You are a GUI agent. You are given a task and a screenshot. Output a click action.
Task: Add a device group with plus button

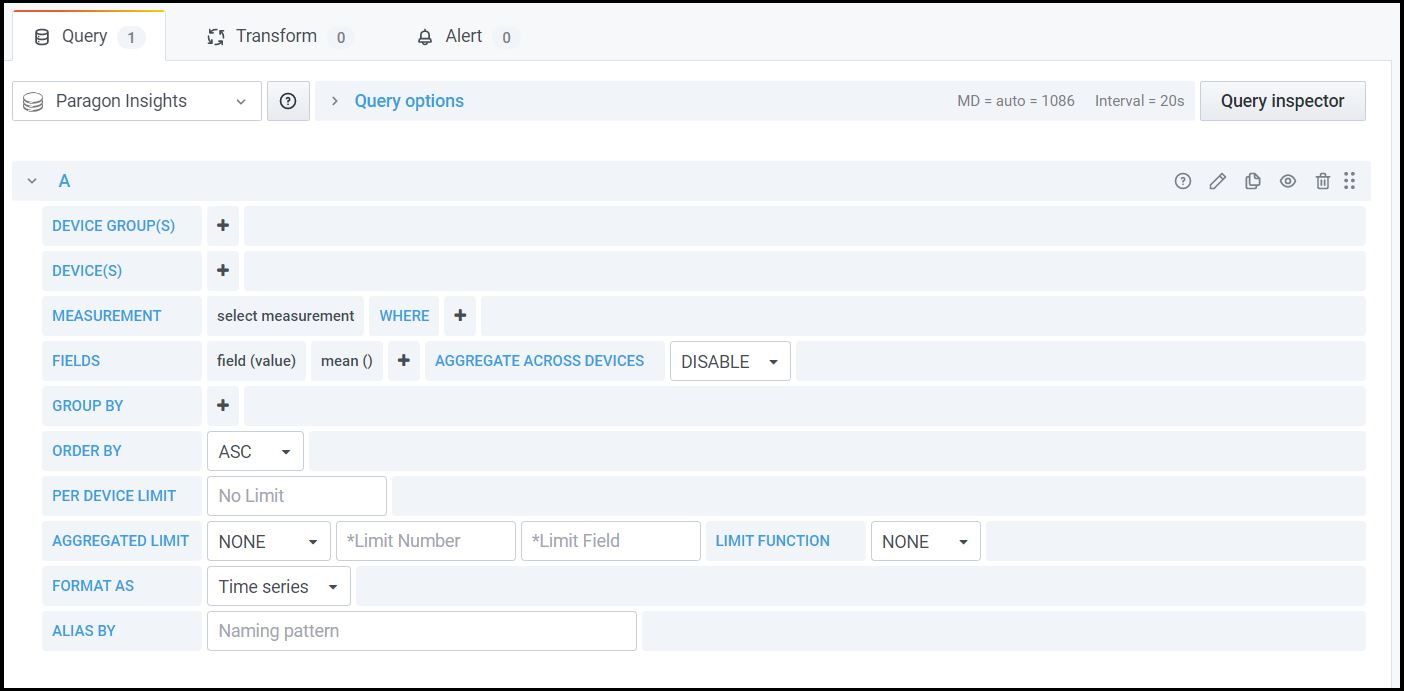click(x=223, y=226)
